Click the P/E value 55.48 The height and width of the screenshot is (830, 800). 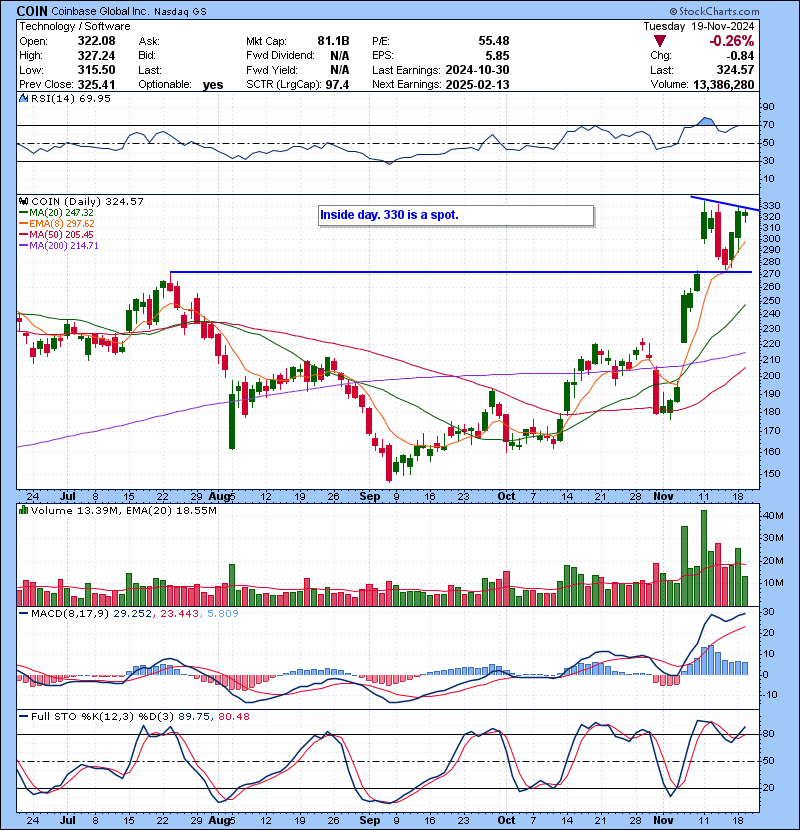point(493,41)
